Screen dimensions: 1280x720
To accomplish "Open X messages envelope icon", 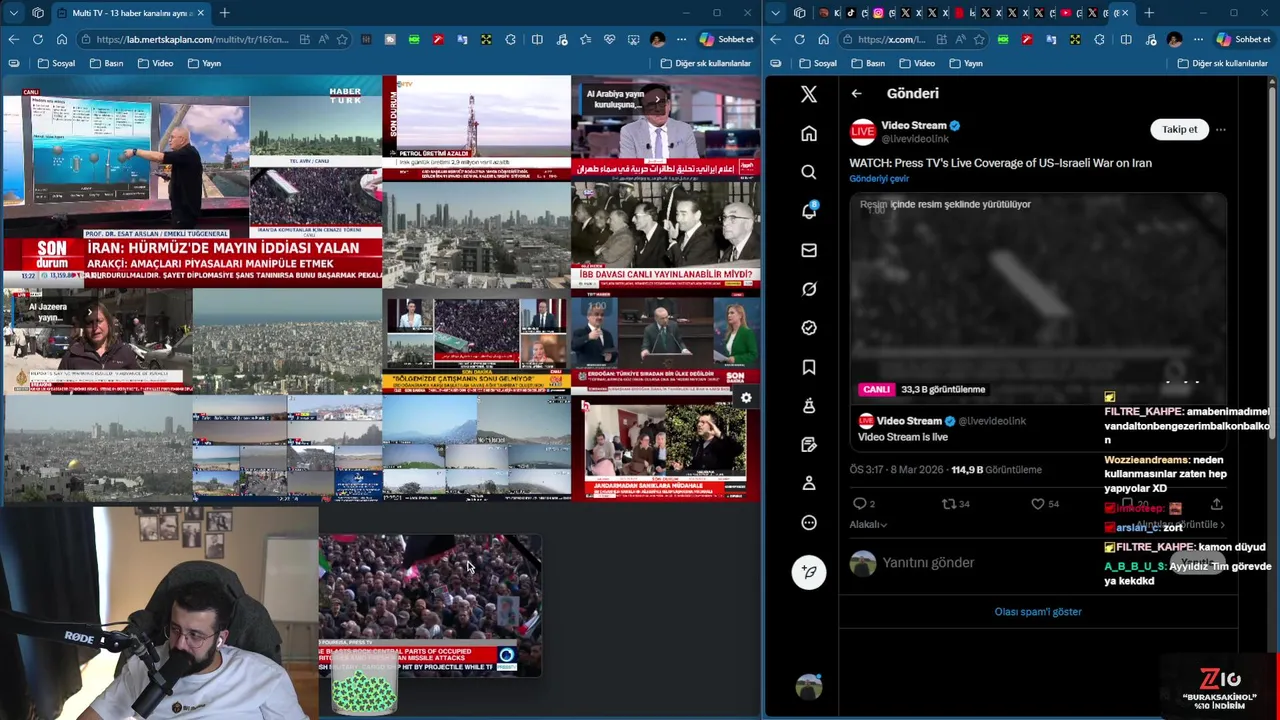I will 809,250.
